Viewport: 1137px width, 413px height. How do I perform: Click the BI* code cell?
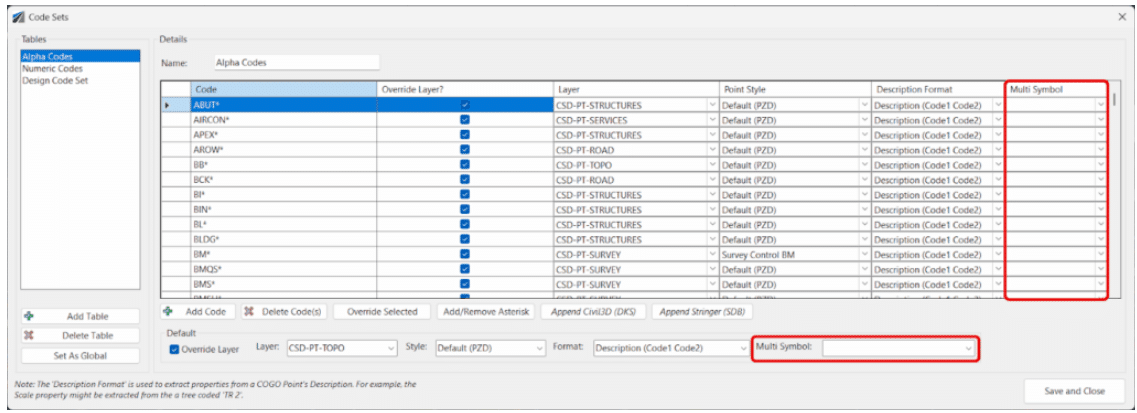(x=284, y=195)
